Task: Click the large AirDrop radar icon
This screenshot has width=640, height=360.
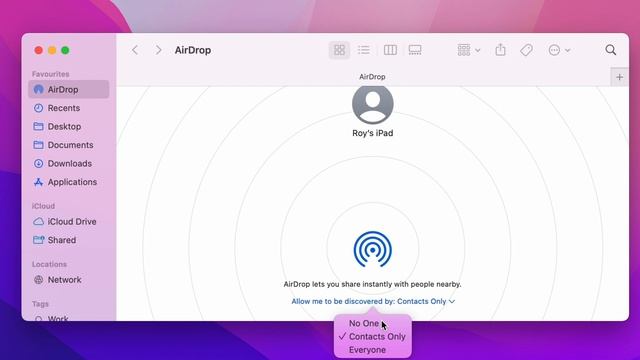Action: tap(373, 249)
